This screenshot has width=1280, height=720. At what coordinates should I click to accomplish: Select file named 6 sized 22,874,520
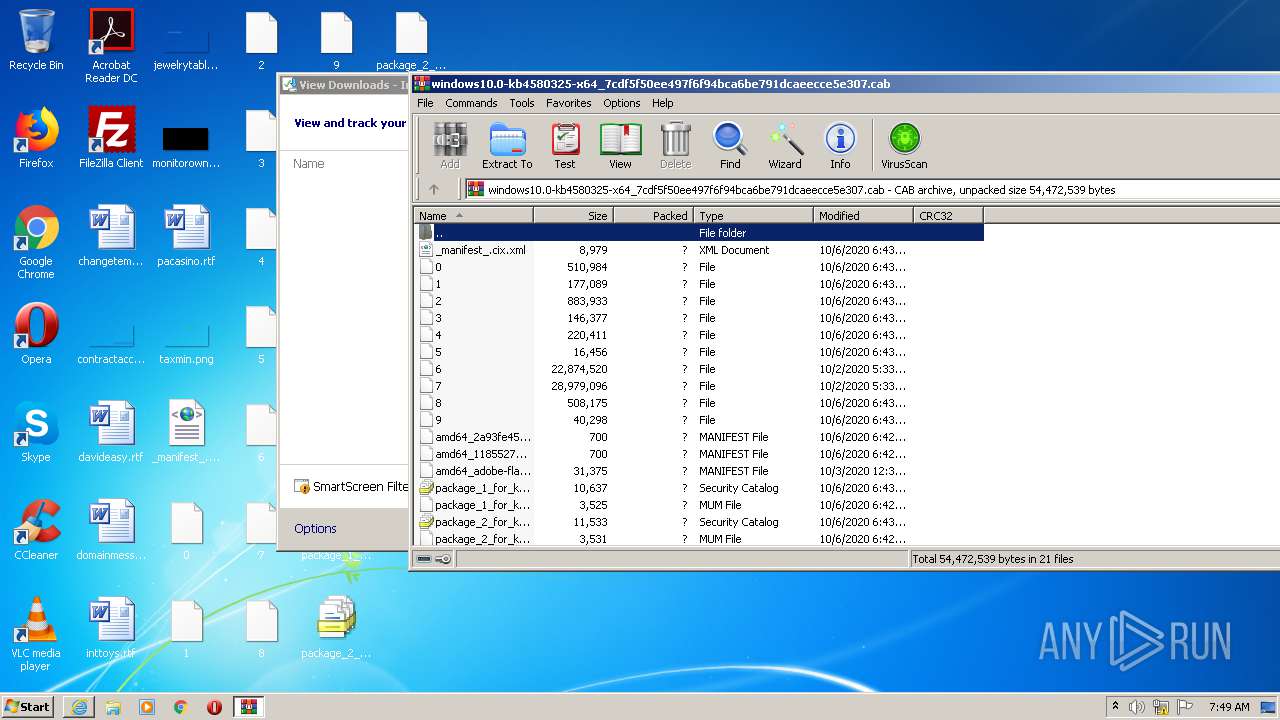pos(699,369)
